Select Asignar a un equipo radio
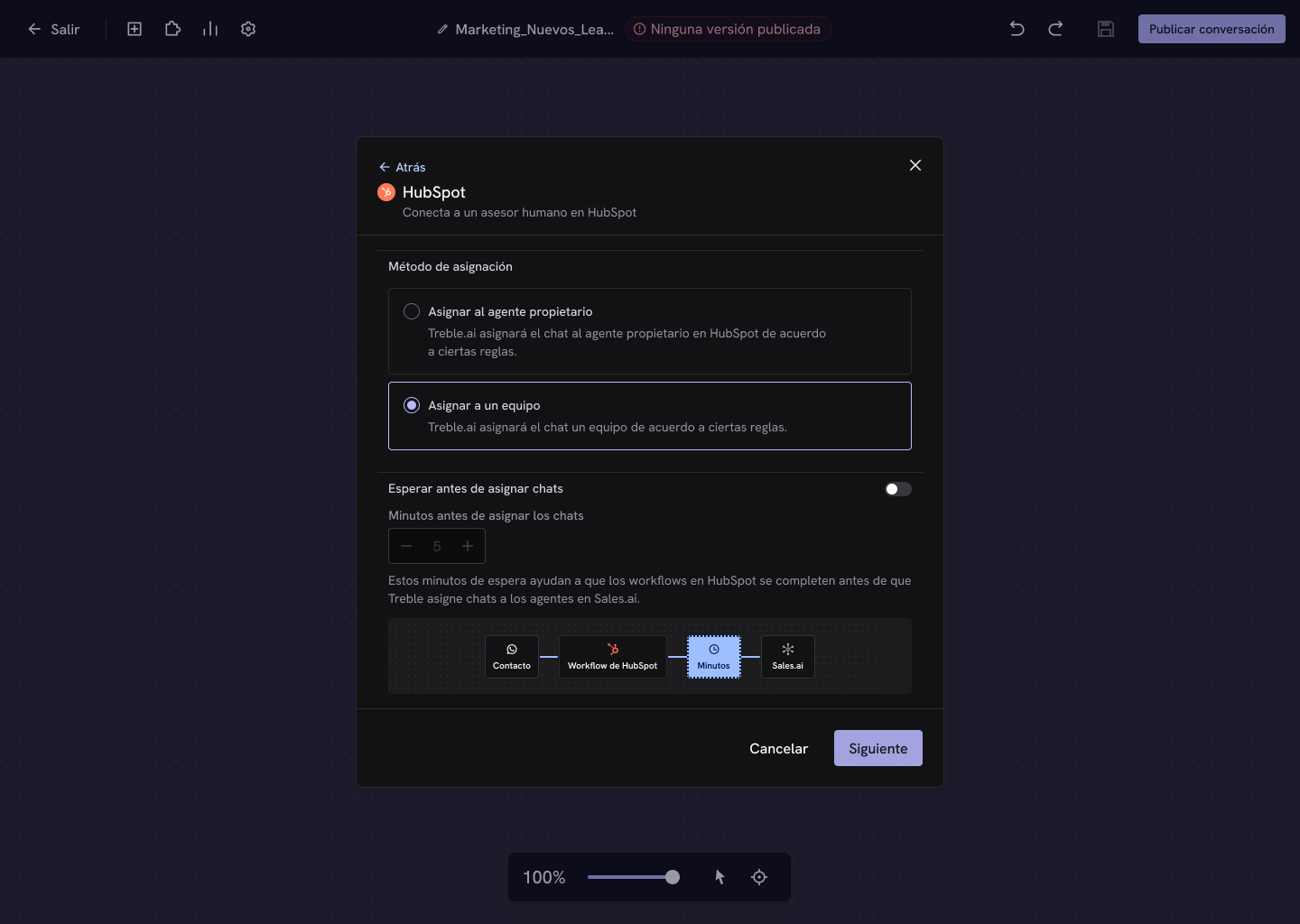1300x924 pixels. tap(412, 405)
